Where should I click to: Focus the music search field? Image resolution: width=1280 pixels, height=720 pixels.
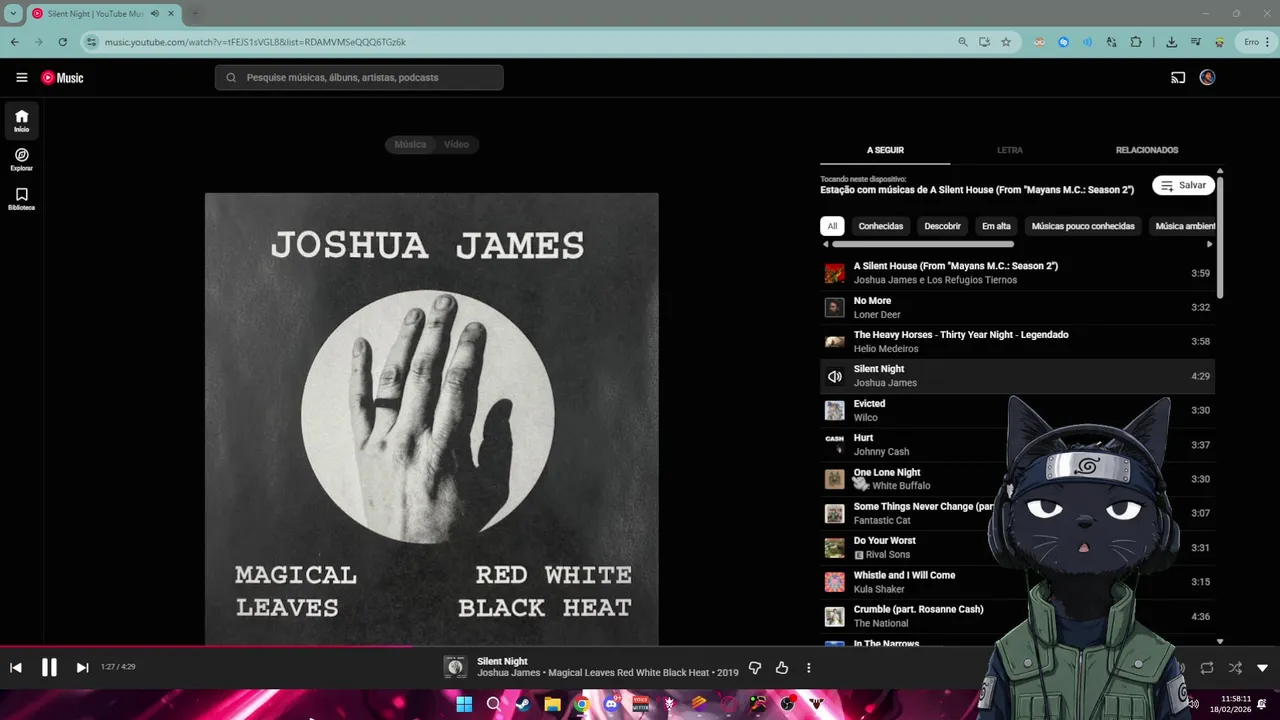click(x=359, y=77)
